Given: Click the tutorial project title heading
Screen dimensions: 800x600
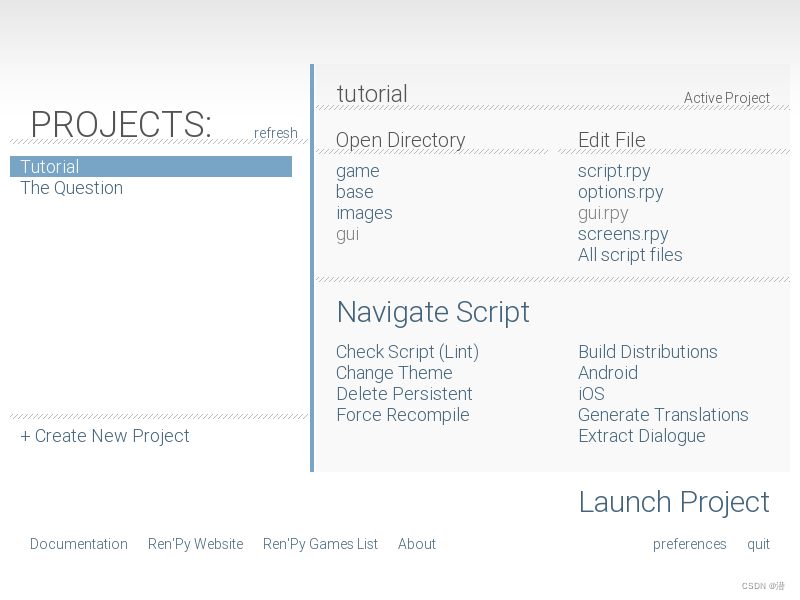Looking at the screenshot, I should [x=372, y=94].
